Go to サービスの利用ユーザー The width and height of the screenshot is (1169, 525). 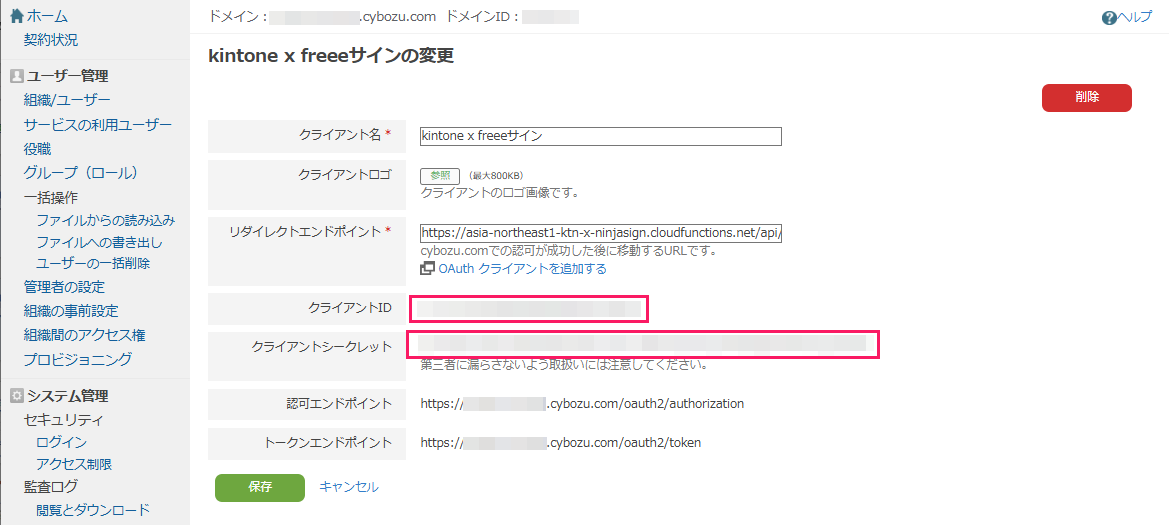click(98, 125)
